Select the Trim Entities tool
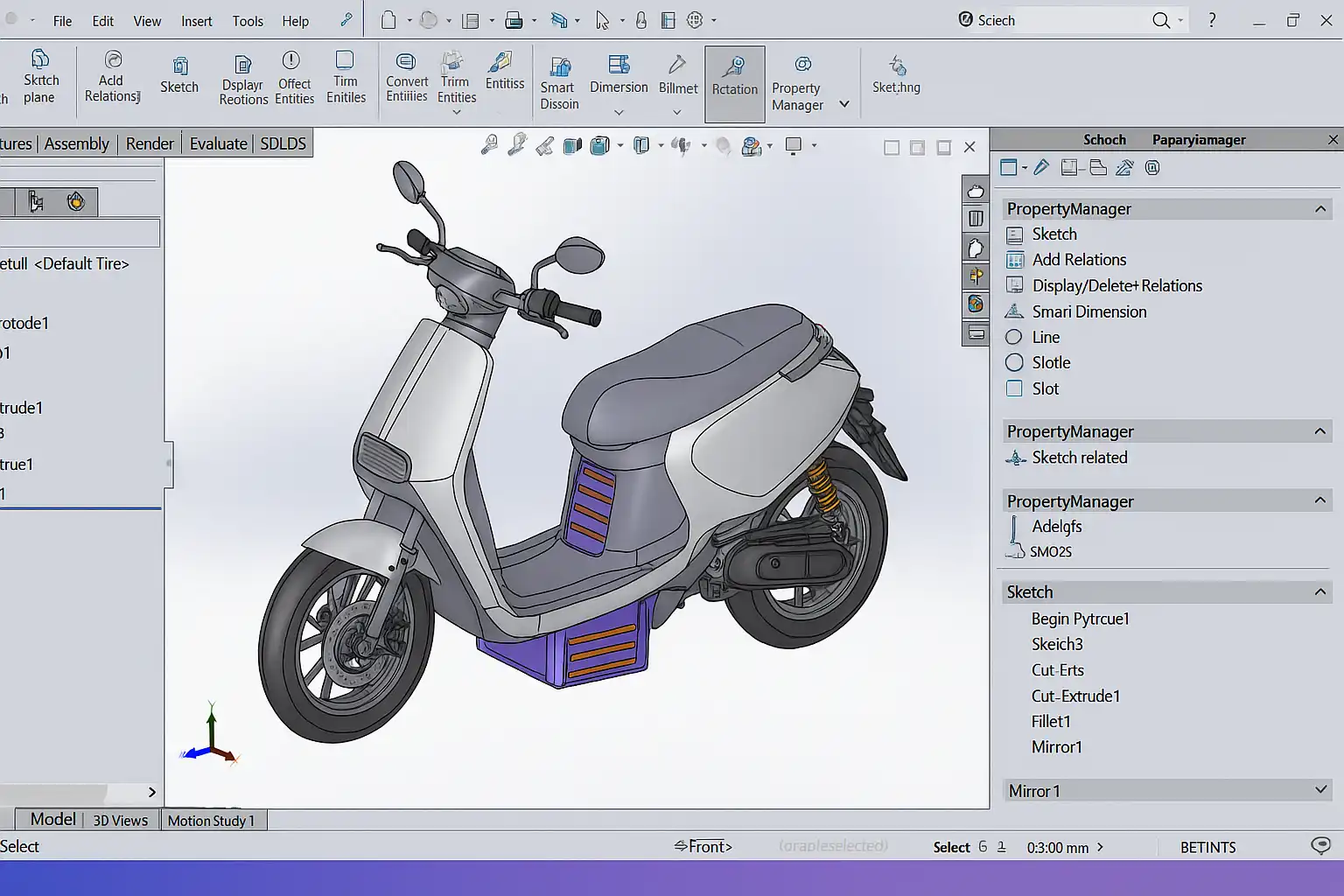Screen dimensions: 1344x896 click(x=453, y=62)
